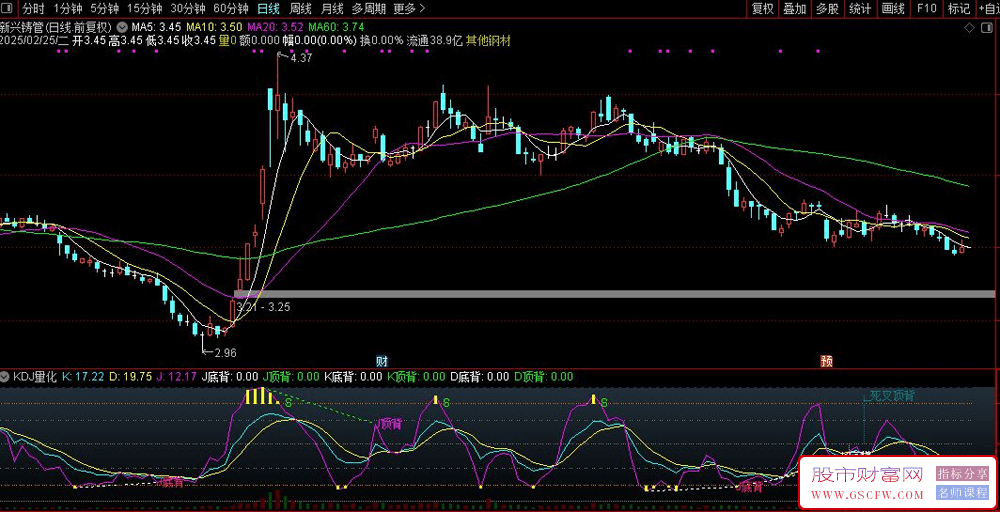Switch to the 日线 daily chart tab
Image resolution: width=1000 pixels, height=512 pixels.
(268, 9)
